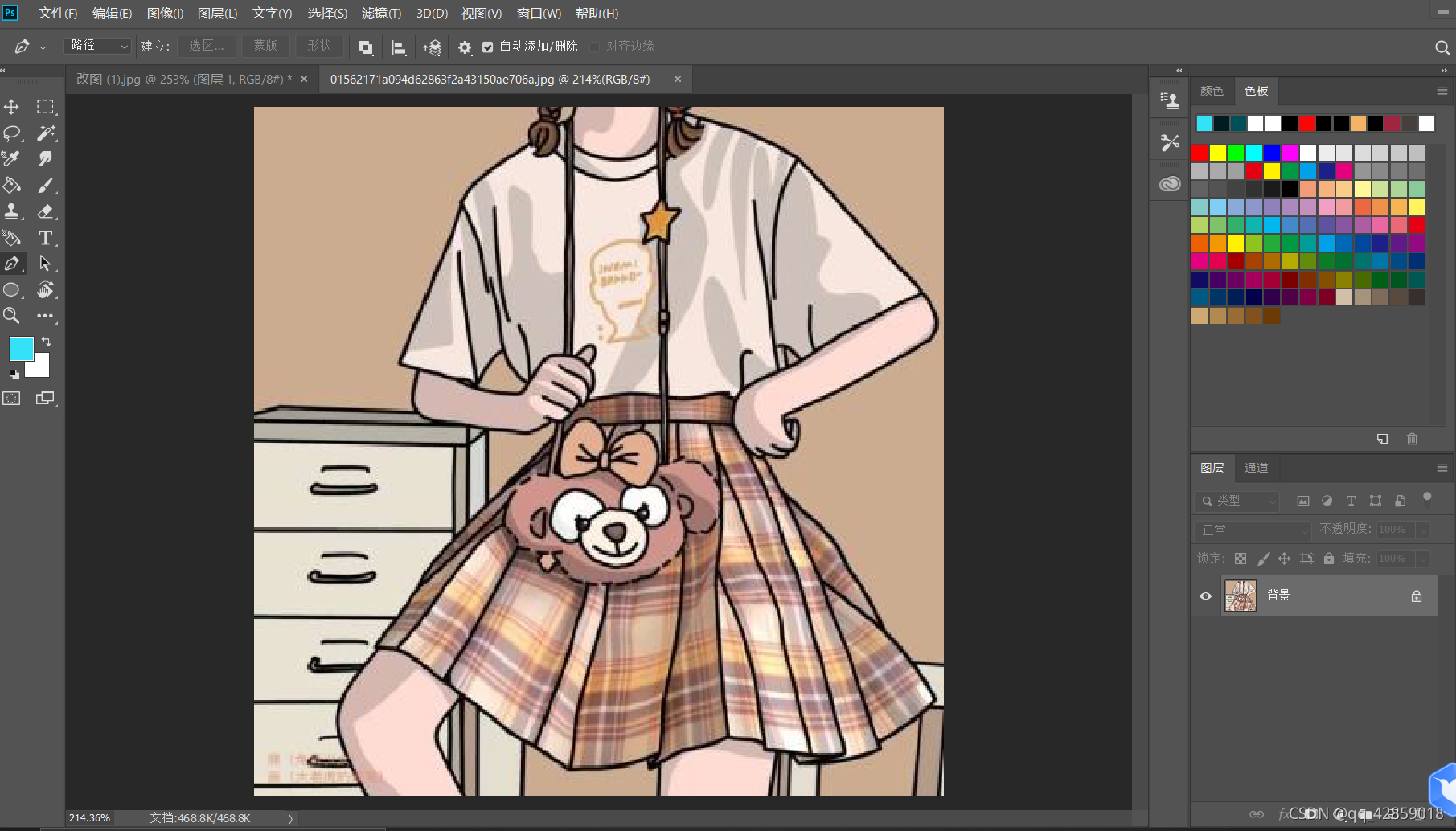Switch to the 通道 channels tab
Viewport: 1456px width, 831px height.
click(1256, 468)
